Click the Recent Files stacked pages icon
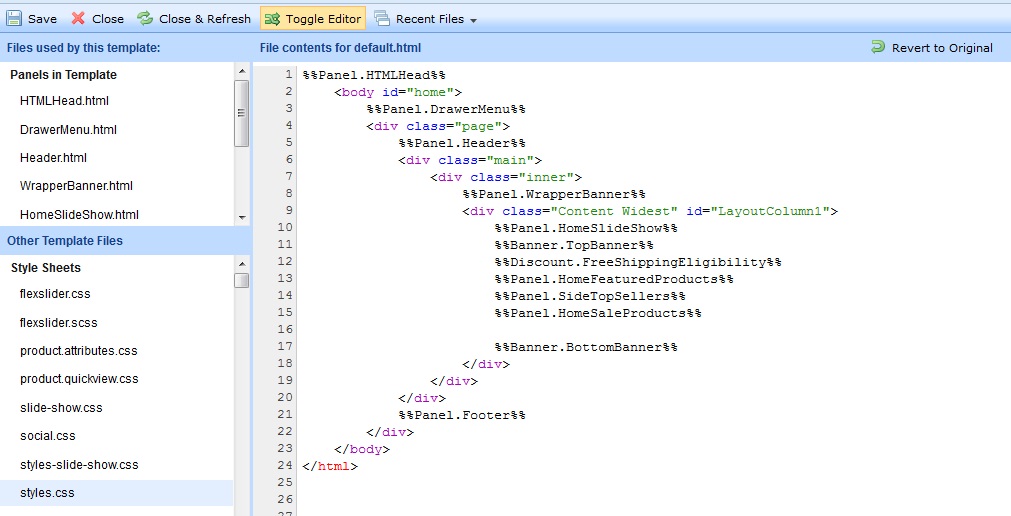The image size is (1011, 516). (382, 18)
